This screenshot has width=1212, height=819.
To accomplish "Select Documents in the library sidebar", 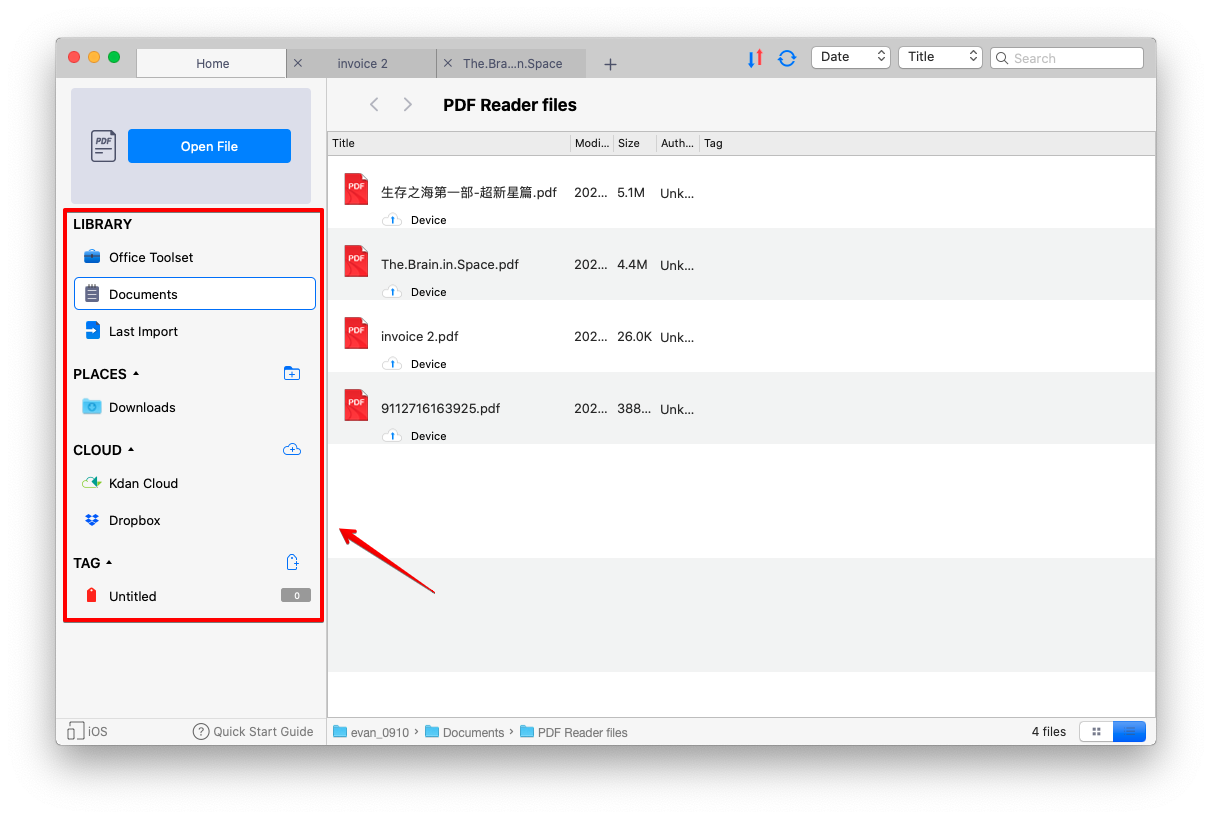I will tap(195, 294).
